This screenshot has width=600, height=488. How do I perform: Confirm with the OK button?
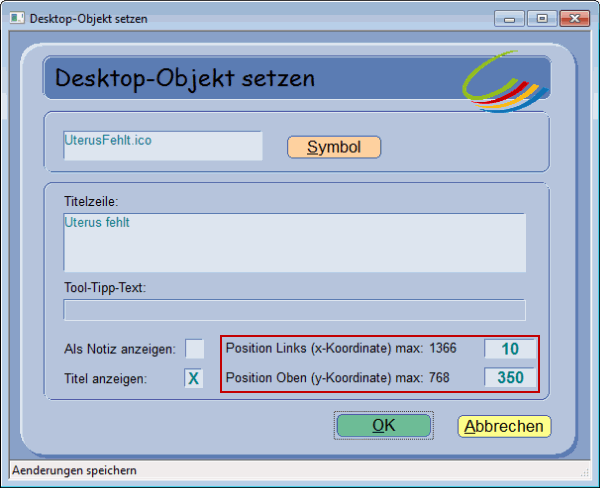pyautogui.click(x=384, y=425)
